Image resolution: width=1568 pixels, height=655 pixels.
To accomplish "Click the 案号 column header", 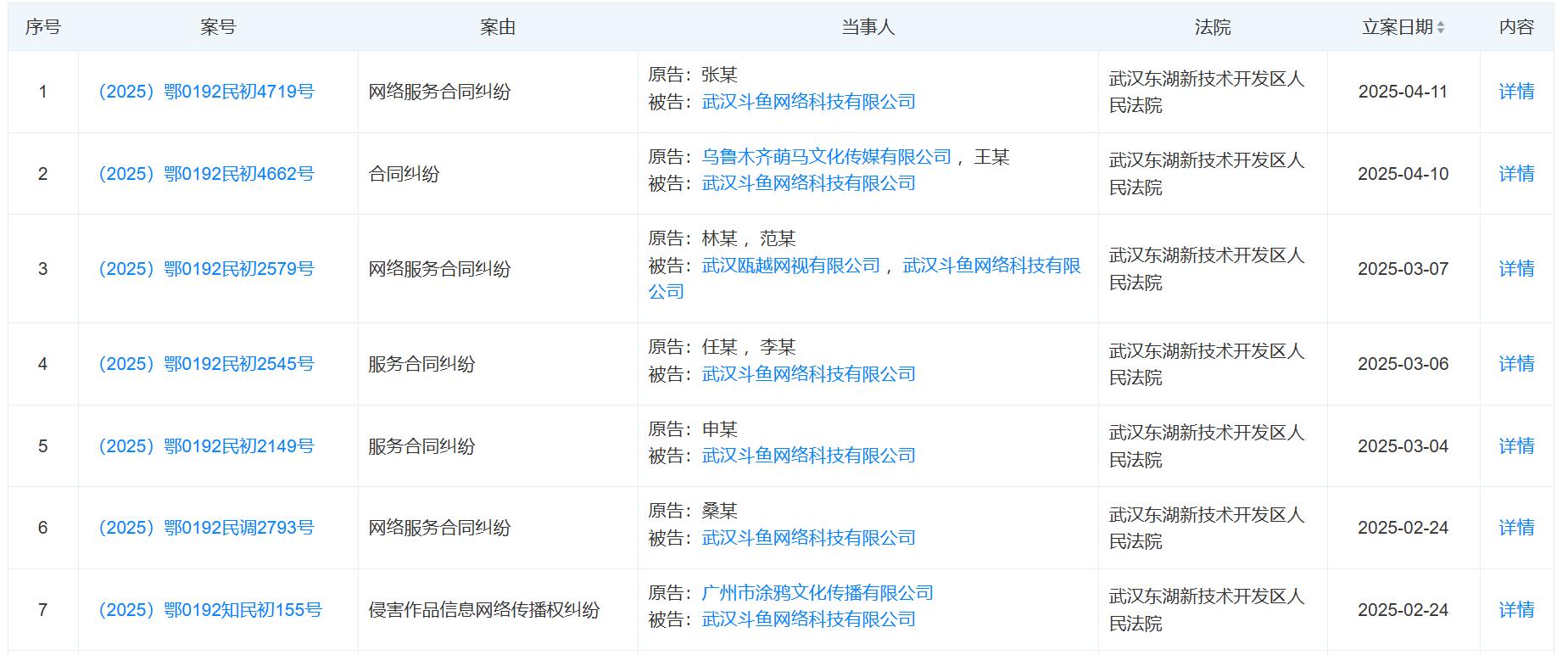I will [218, 27].
